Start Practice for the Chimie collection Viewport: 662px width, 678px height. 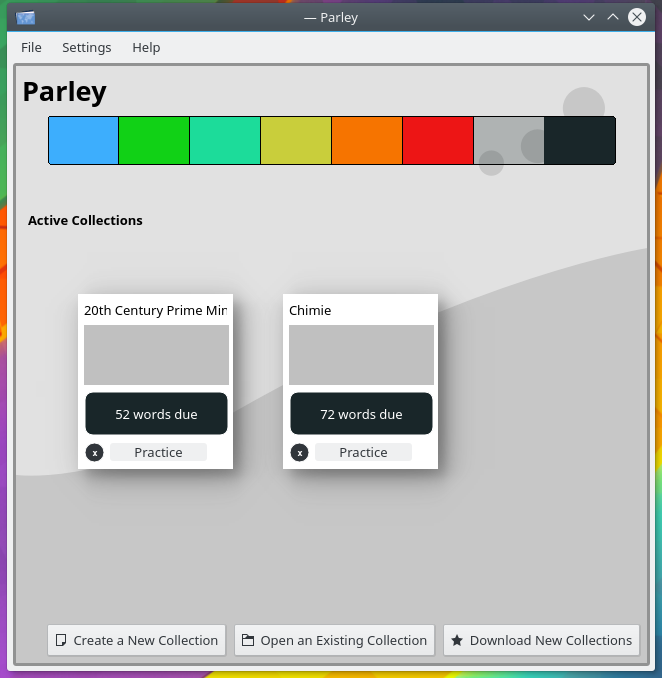pos(363,453)
